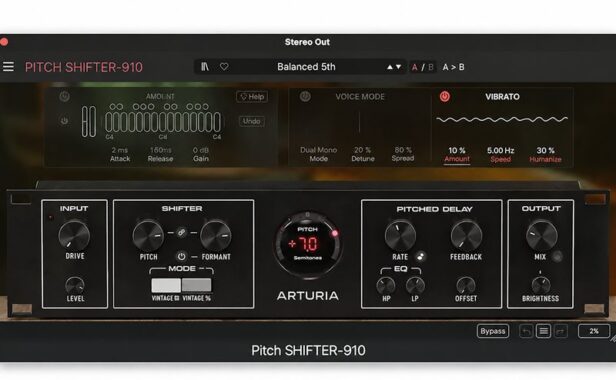Viewport: 616px width, 380px height.
Task: Toggle the formant power button
Action: point(181,257)
